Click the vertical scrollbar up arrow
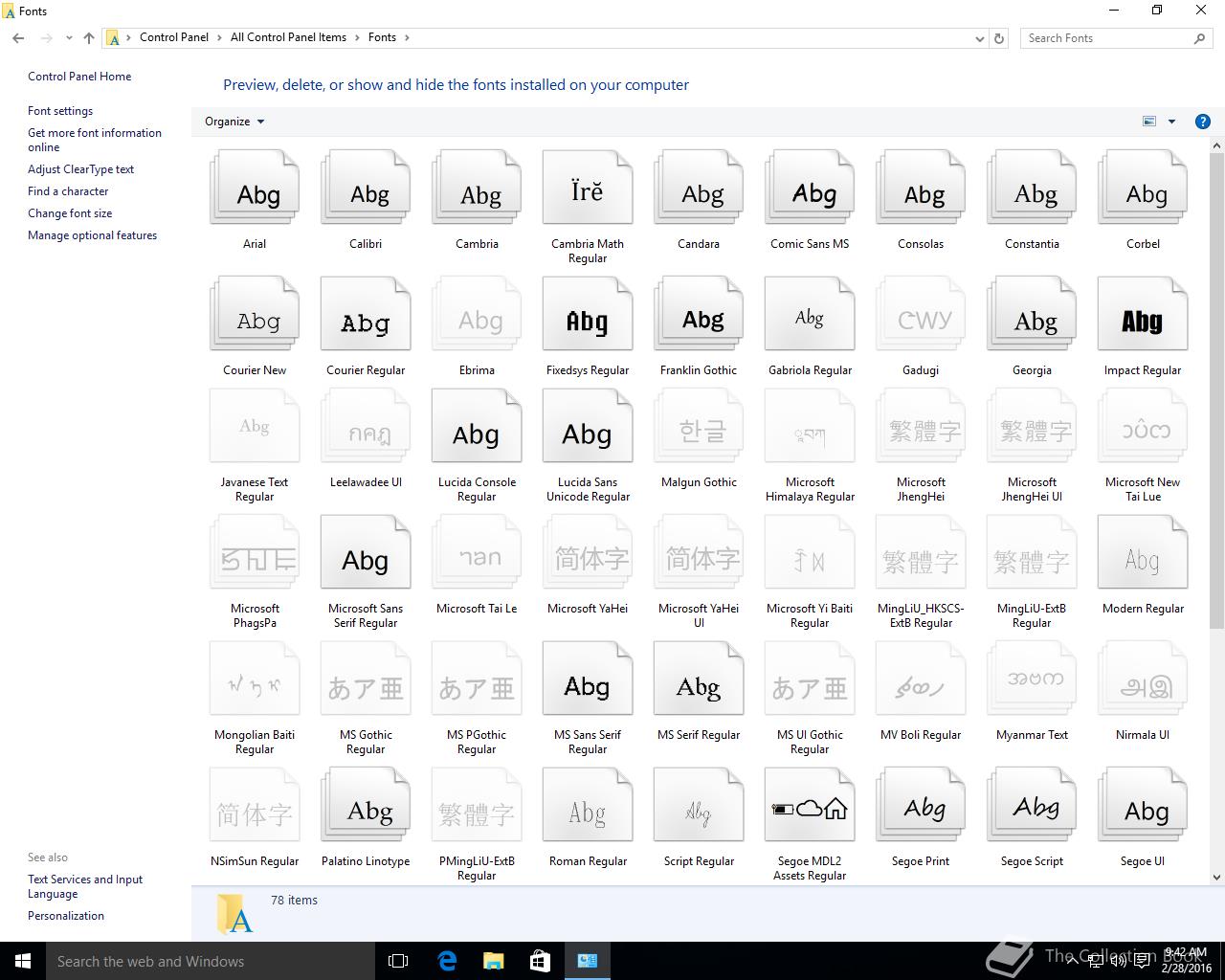This screenshot has height=980, width=1225. (x=1217, y=146)
